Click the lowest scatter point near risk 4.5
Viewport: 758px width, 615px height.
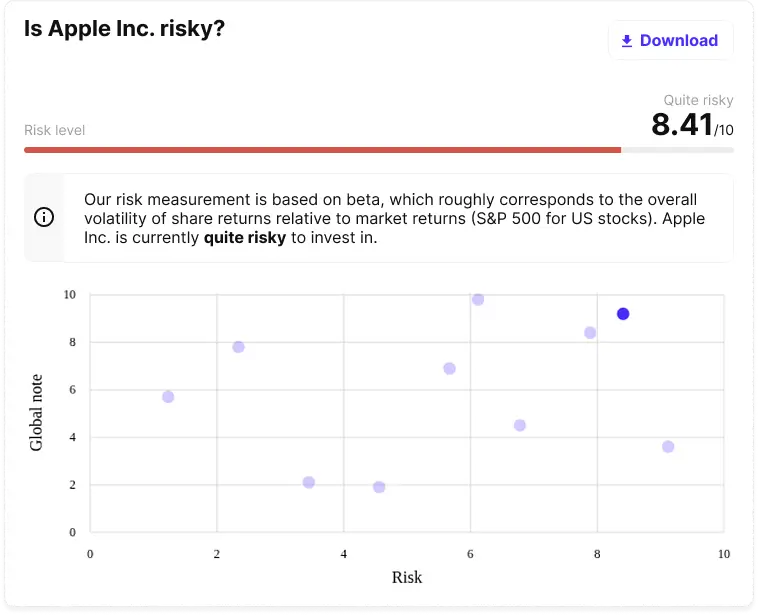[379, 487]
